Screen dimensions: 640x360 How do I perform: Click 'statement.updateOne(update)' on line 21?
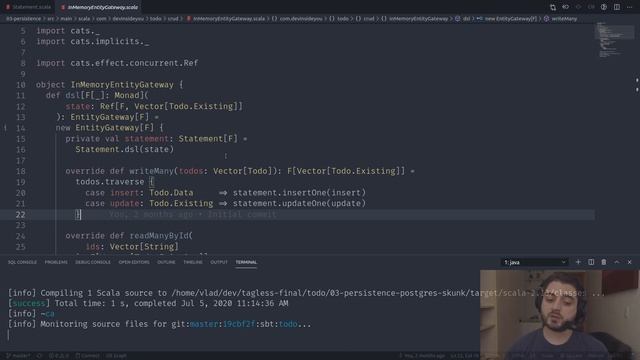click(x=299, y=203)
